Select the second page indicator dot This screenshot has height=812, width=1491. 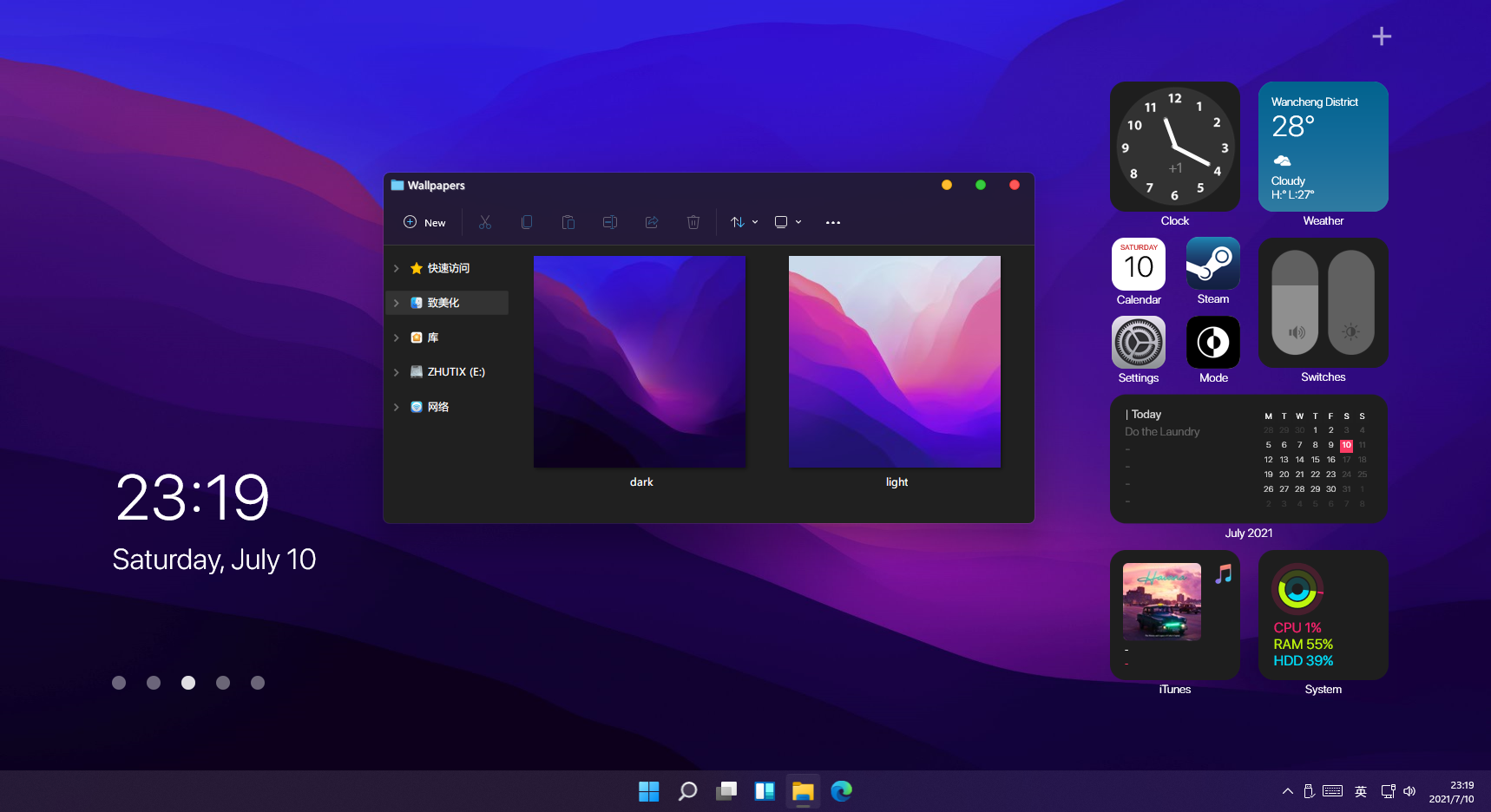point(154,683)
